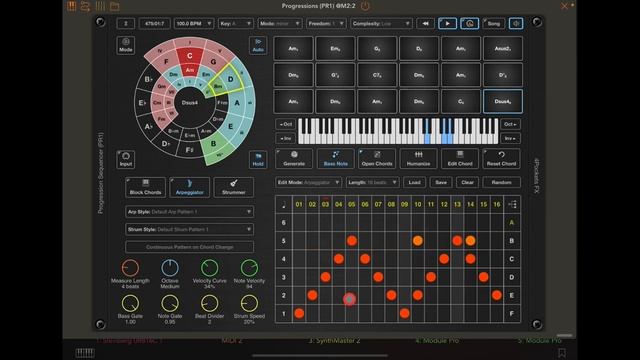This screenshot has width=640, height=360.
Task: Click the orange keyboard icon in host top bar
Action: (71, 6)
